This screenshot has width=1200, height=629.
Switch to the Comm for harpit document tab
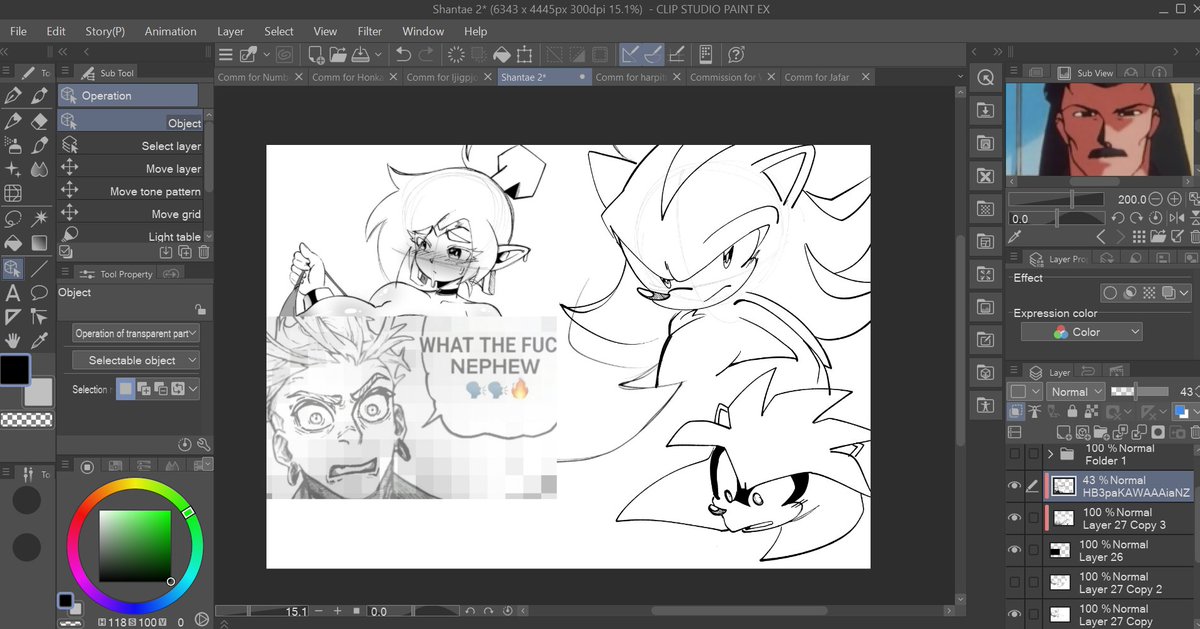639,77
